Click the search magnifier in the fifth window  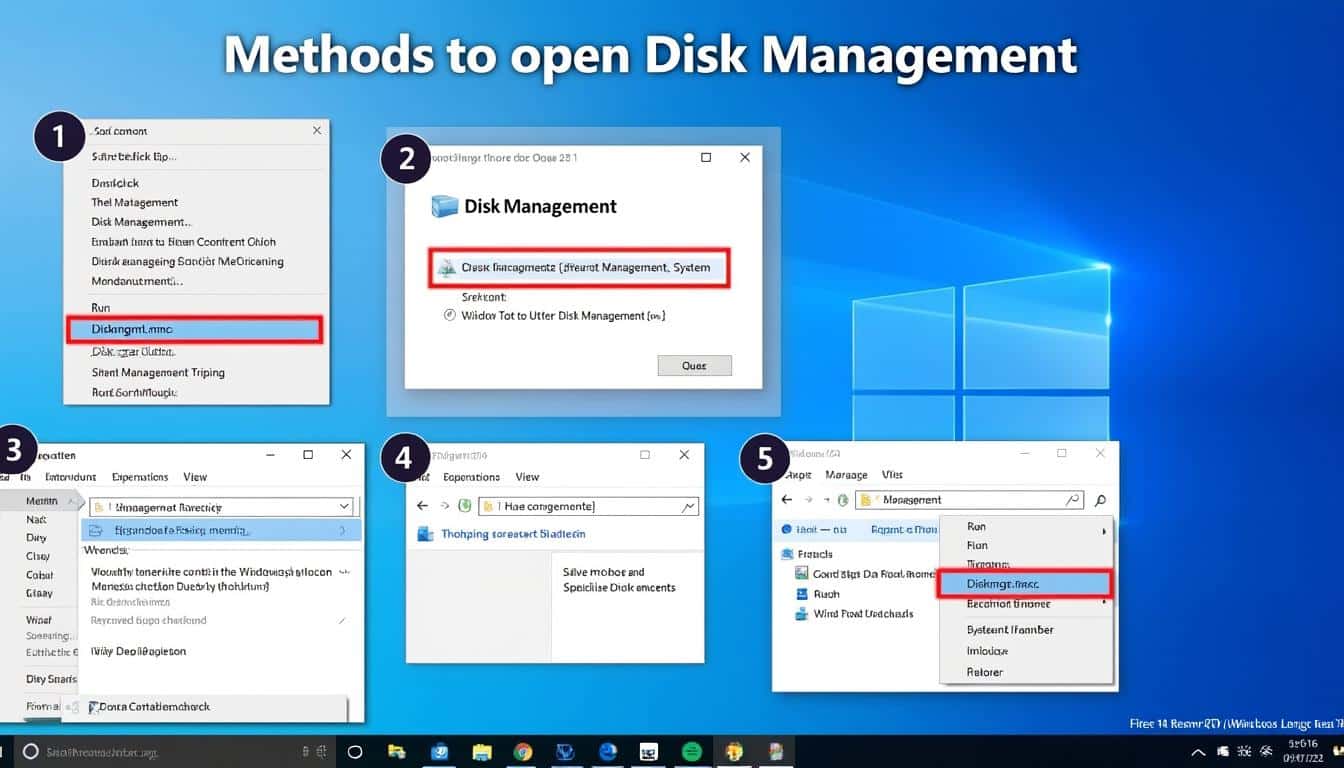click(x=1100, y=500)
